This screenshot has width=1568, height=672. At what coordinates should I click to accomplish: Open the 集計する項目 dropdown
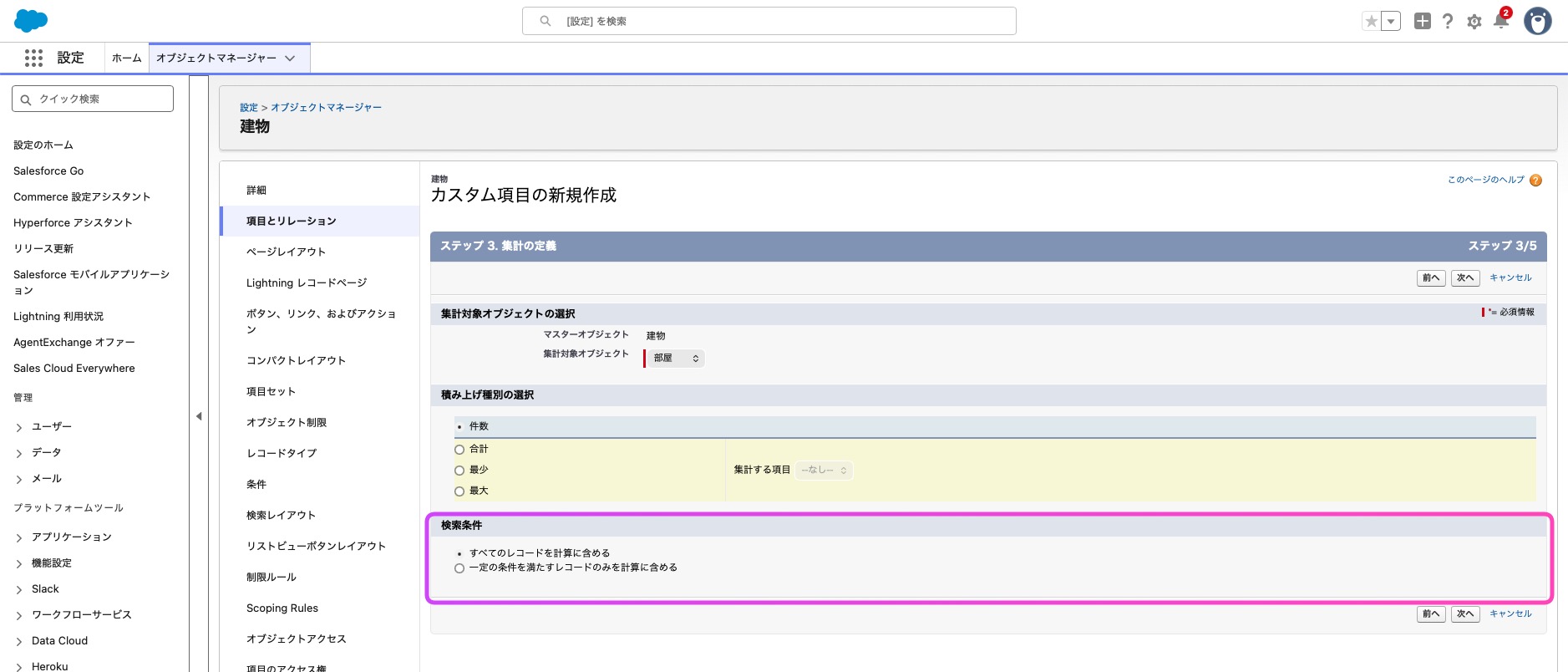tap(824, 470)
